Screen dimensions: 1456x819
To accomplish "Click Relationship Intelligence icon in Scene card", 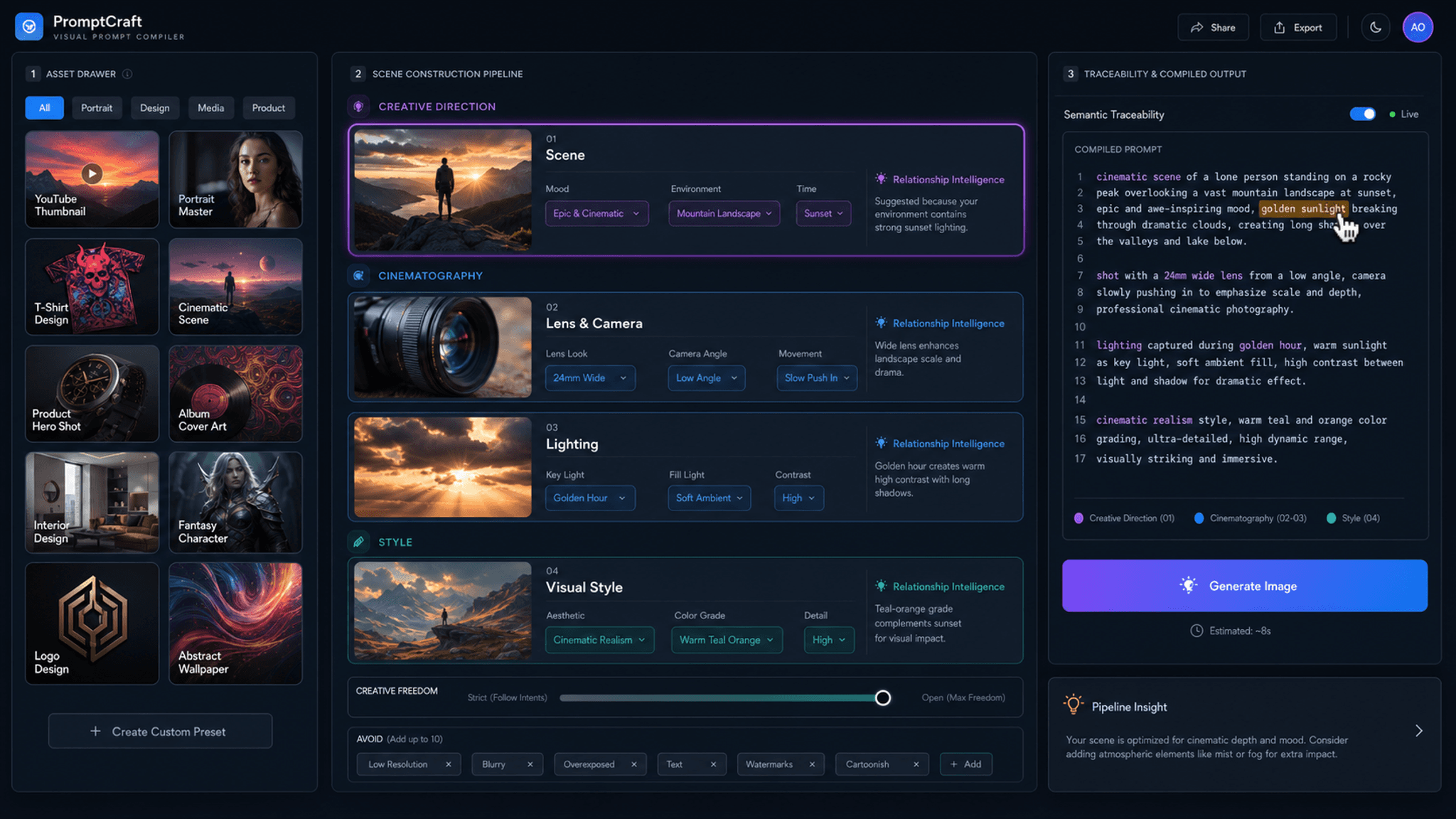I will click(x=881, y=179).
